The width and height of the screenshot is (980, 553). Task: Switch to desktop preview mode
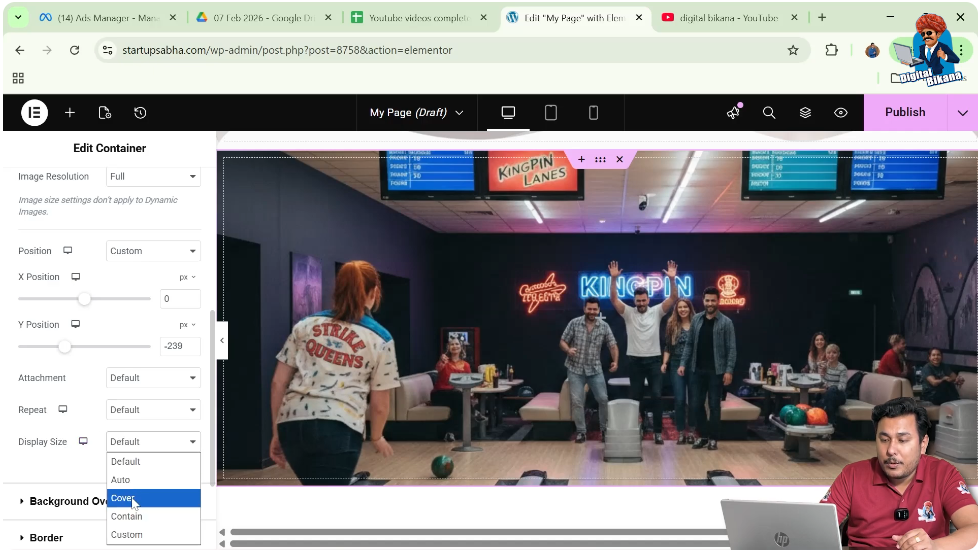(508, 112)
